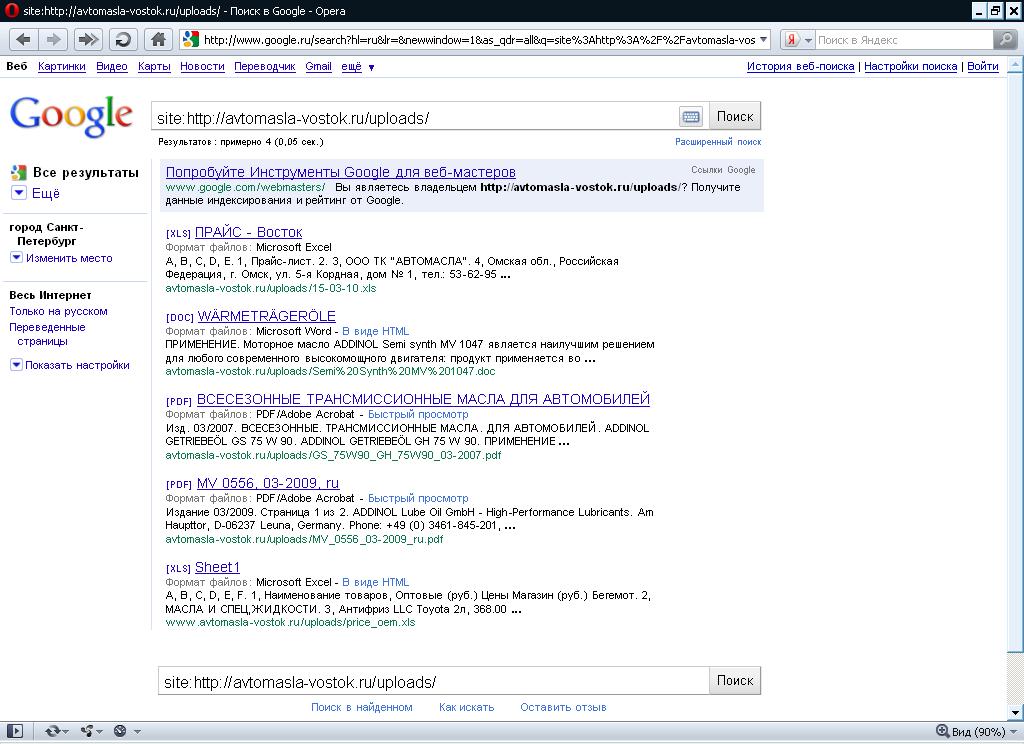Open Новости in top navigation

202,67
